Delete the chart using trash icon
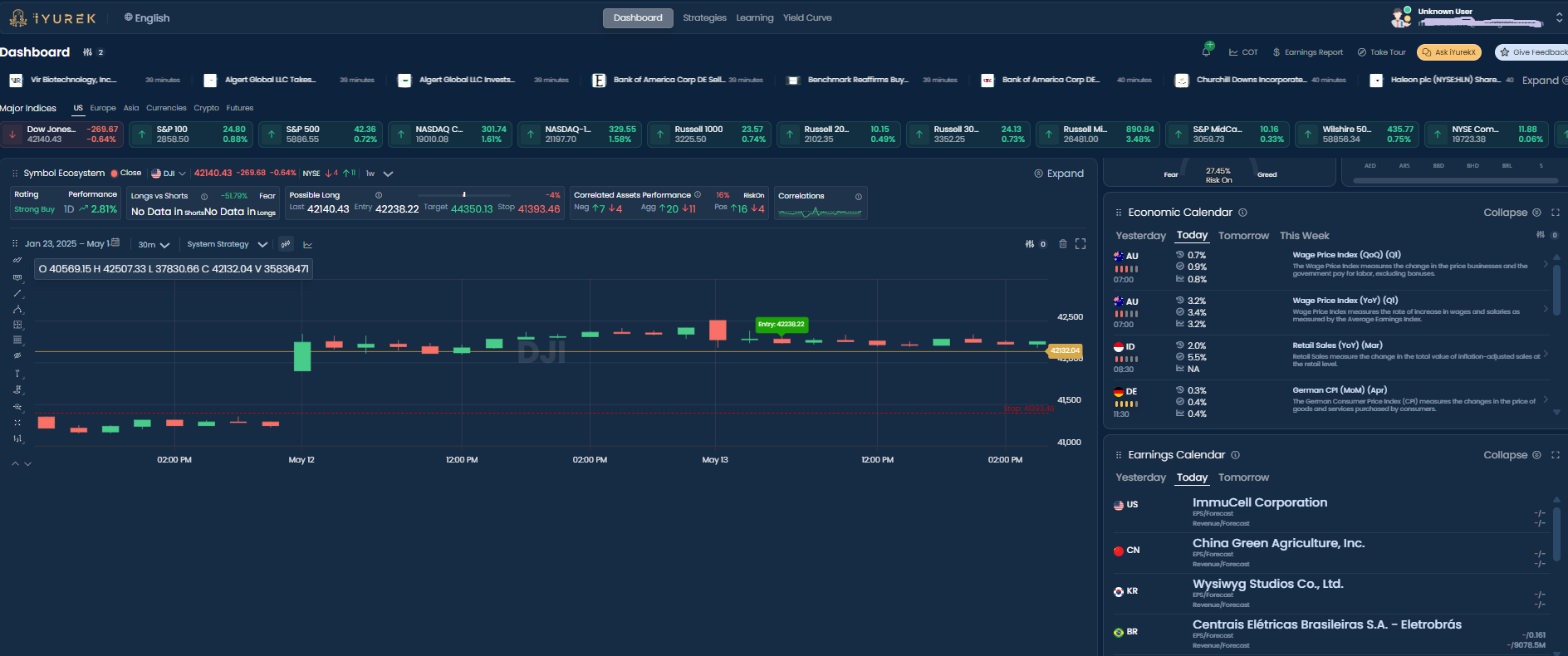Screen dimensions: 1568x656 1062,244
